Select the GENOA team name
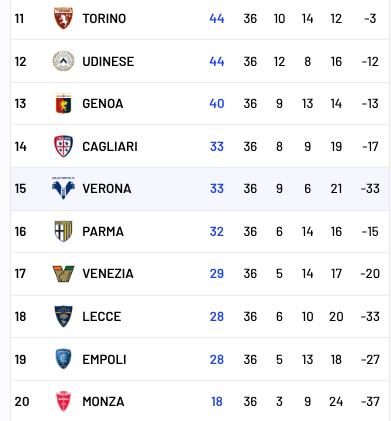 click(103, 104)
